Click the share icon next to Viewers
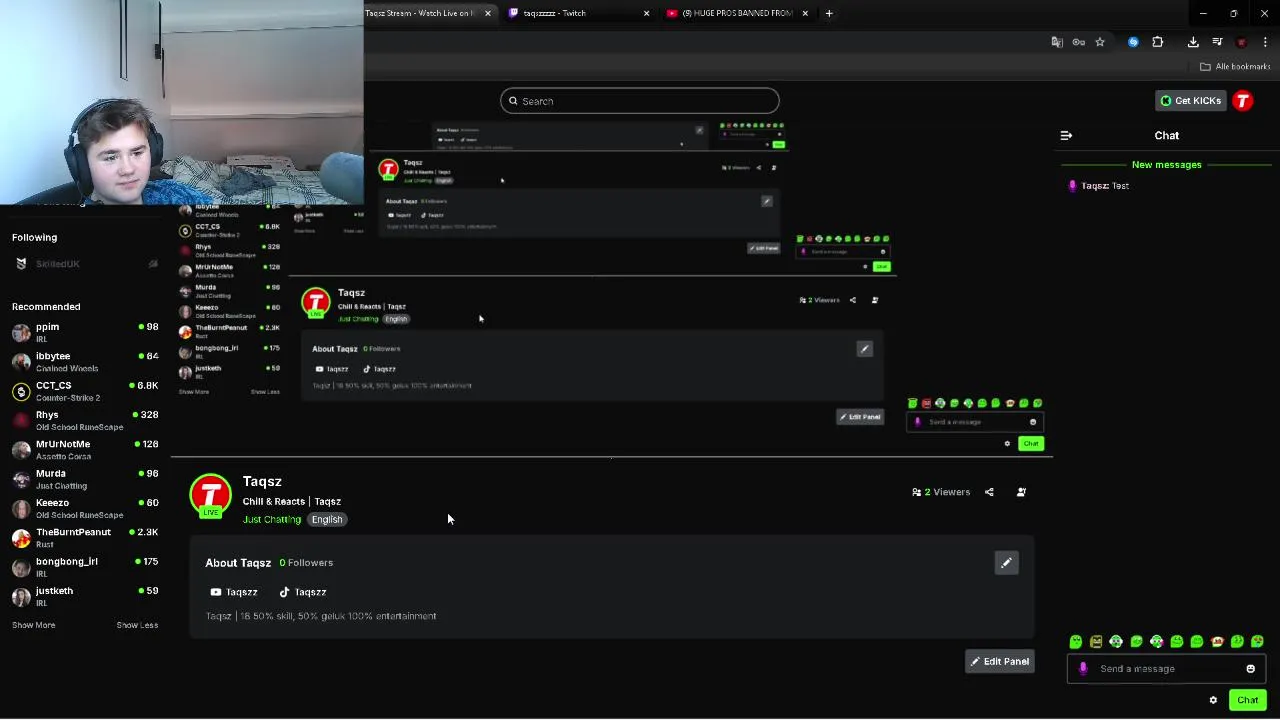Image resolution: width=1280 pixels, height=720 pixels. tap(989, 492)
